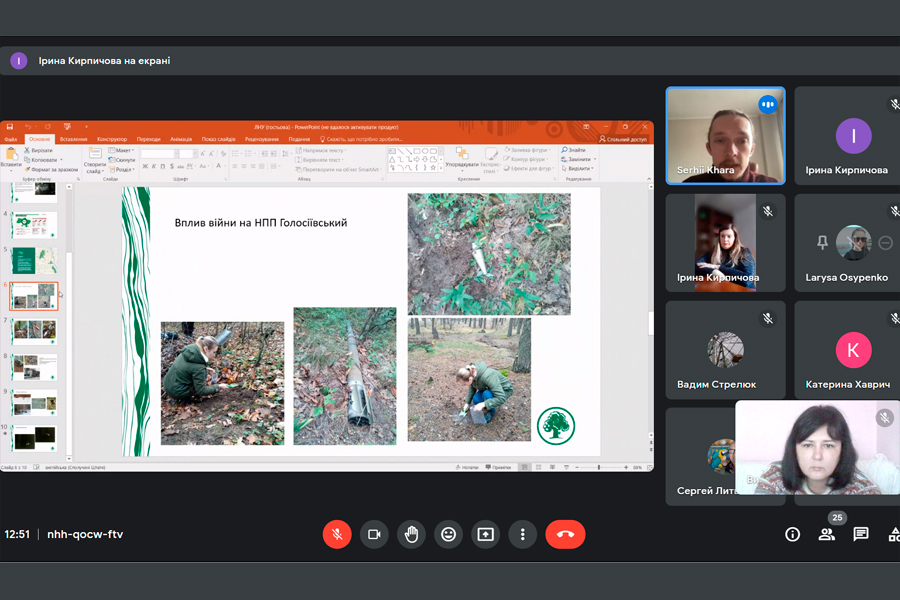Open Упорядкувати arrange menu

pos(461,159)
